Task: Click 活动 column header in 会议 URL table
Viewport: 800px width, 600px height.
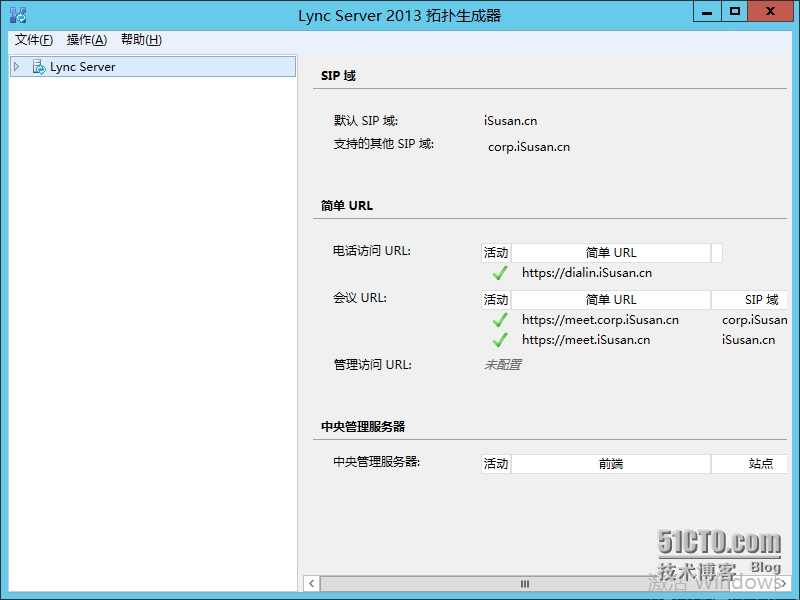Action: click(496, 299)
